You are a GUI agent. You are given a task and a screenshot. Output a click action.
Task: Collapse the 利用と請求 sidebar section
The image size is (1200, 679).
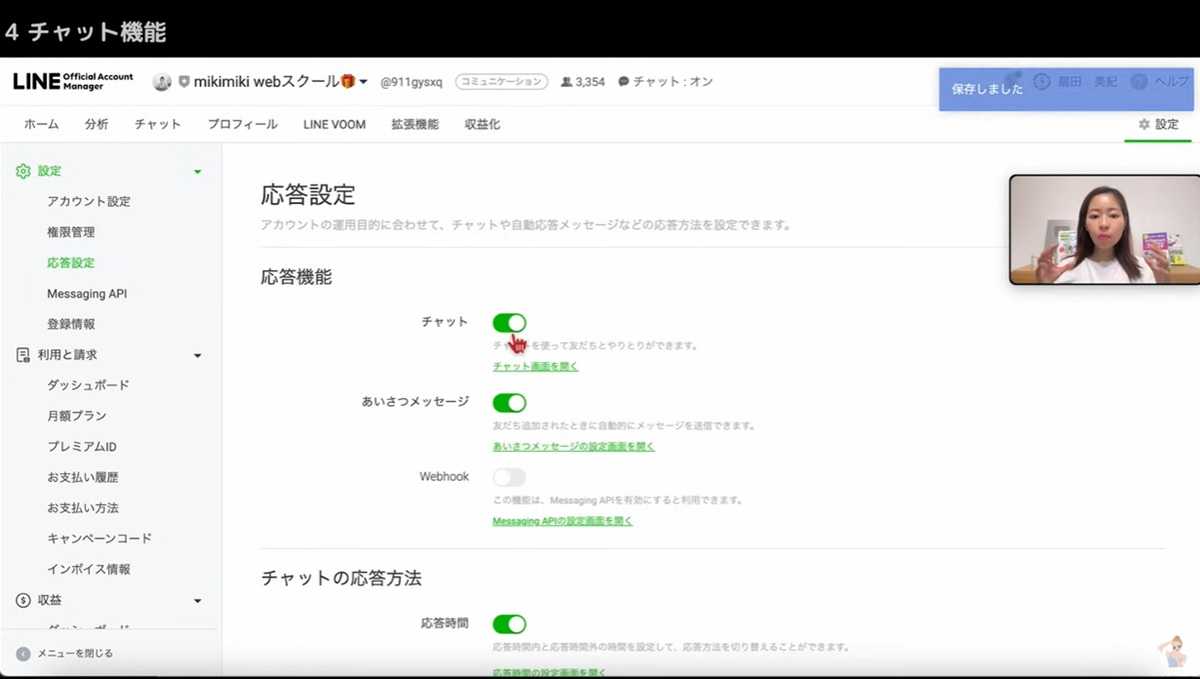(x=197, y=356)
